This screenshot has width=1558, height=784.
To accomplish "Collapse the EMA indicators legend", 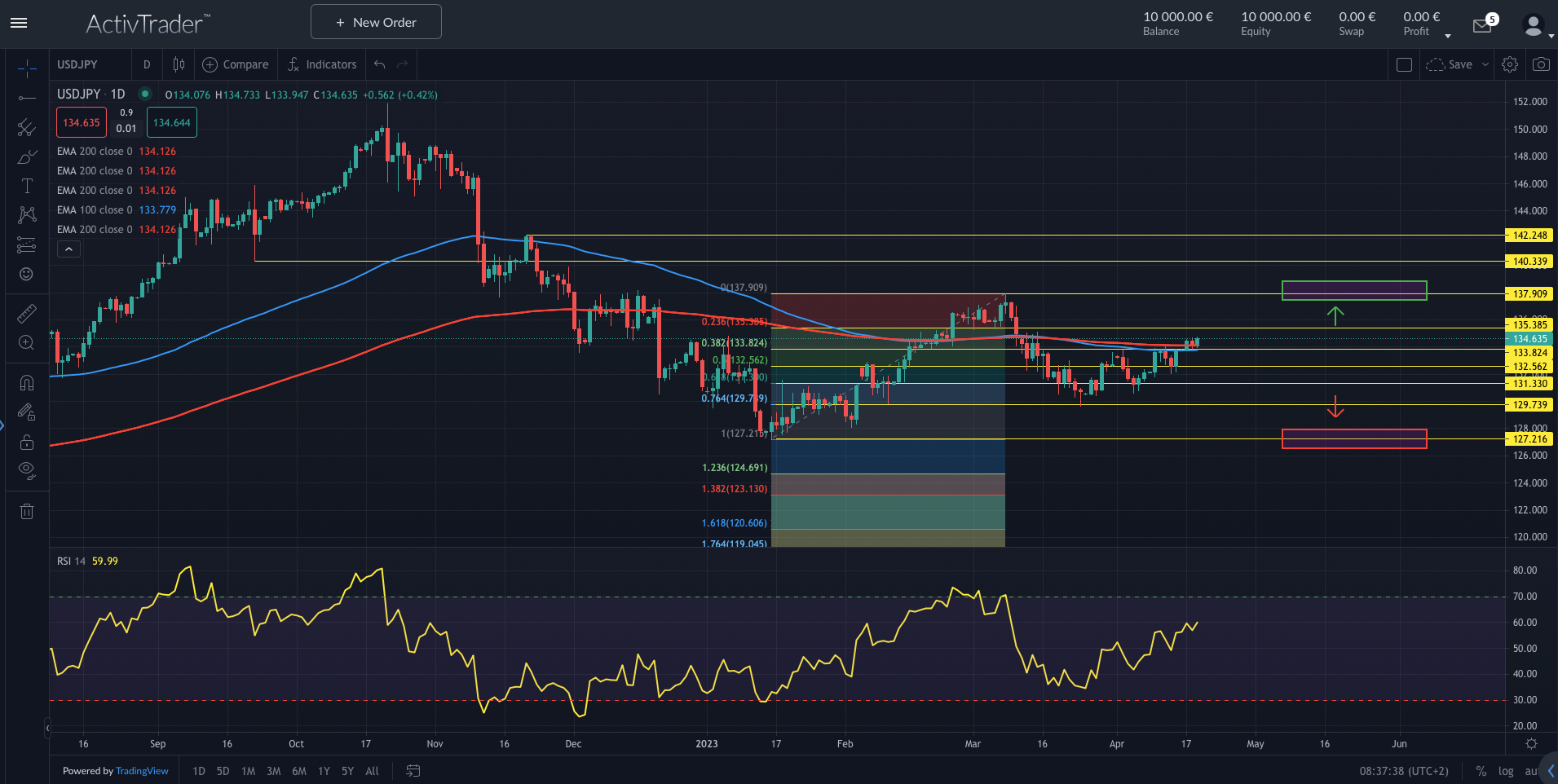I will click(68, 249).
